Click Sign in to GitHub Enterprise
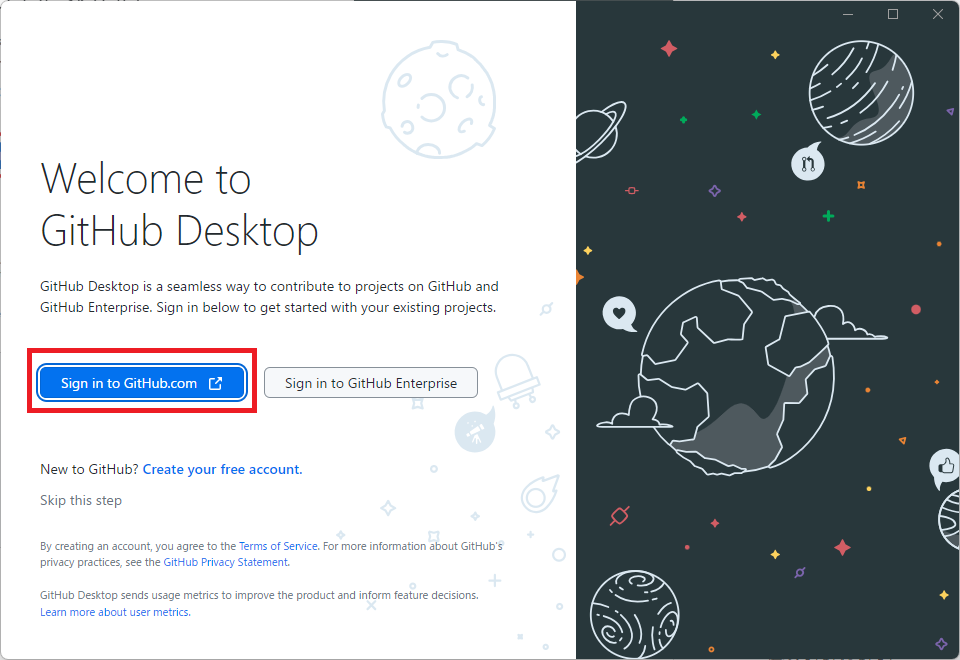This screenshot has height=660, width=960. point(370,383)
